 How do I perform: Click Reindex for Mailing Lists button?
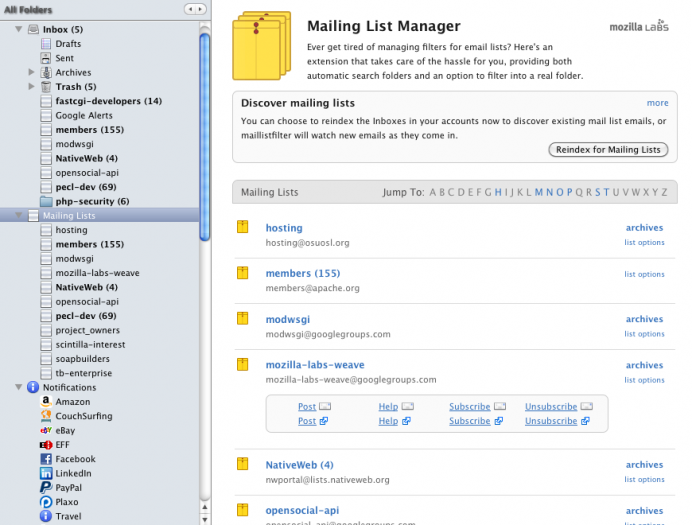[608, 150]
